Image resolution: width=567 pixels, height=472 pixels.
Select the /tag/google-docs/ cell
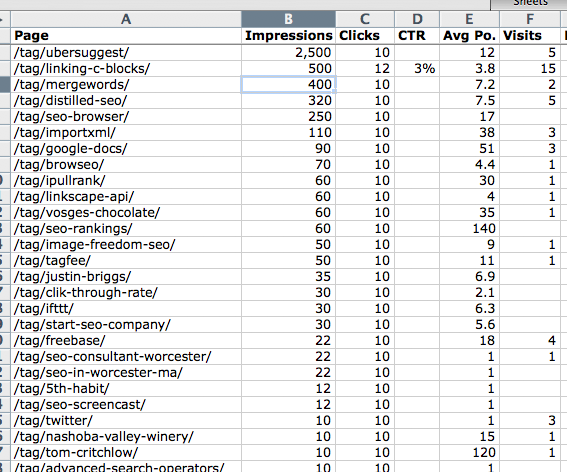[x=126, y=149]
